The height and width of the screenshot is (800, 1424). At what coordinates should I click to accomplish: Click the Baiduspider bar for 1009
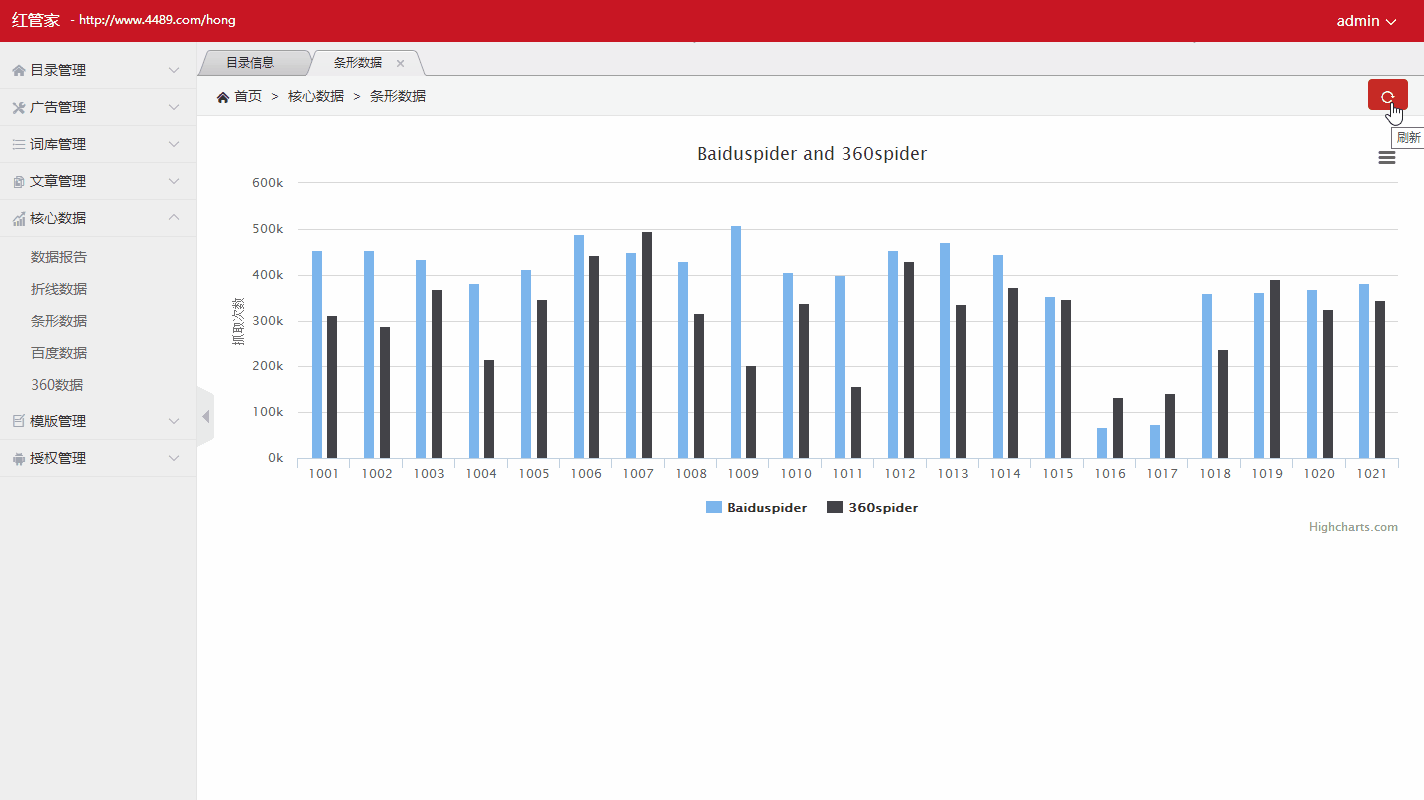(x=736, y=342)
